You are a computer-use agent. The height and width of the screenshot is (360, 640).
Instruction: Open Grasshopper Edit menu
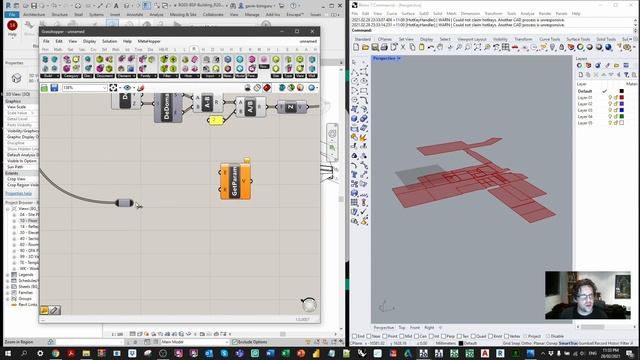[59, 41]
